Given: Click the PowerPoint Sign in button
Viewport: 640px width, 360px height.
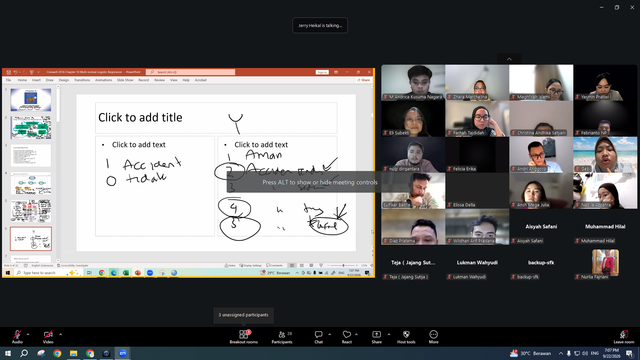Looking at the screenshot, I should [322, 72].
